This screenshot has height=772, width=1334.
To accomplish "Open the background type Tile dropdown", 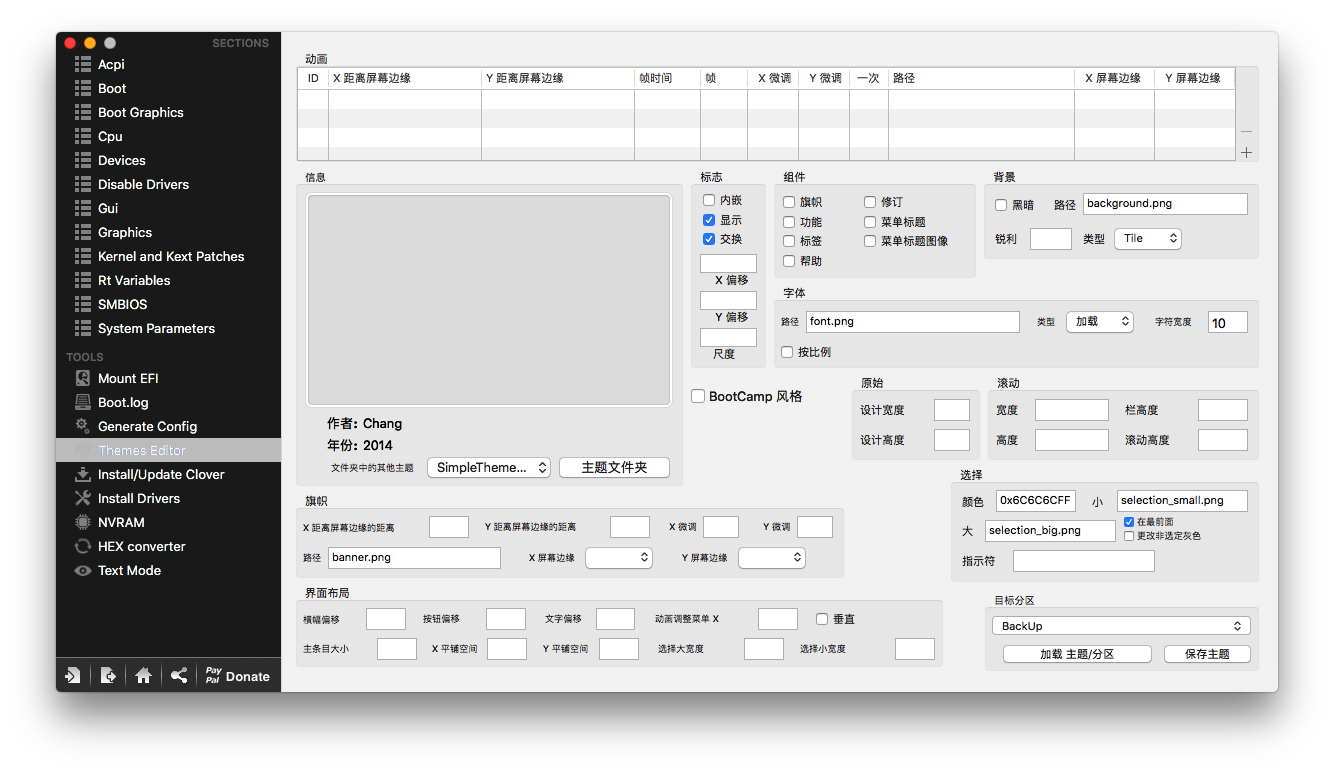I will (1148, 238).
